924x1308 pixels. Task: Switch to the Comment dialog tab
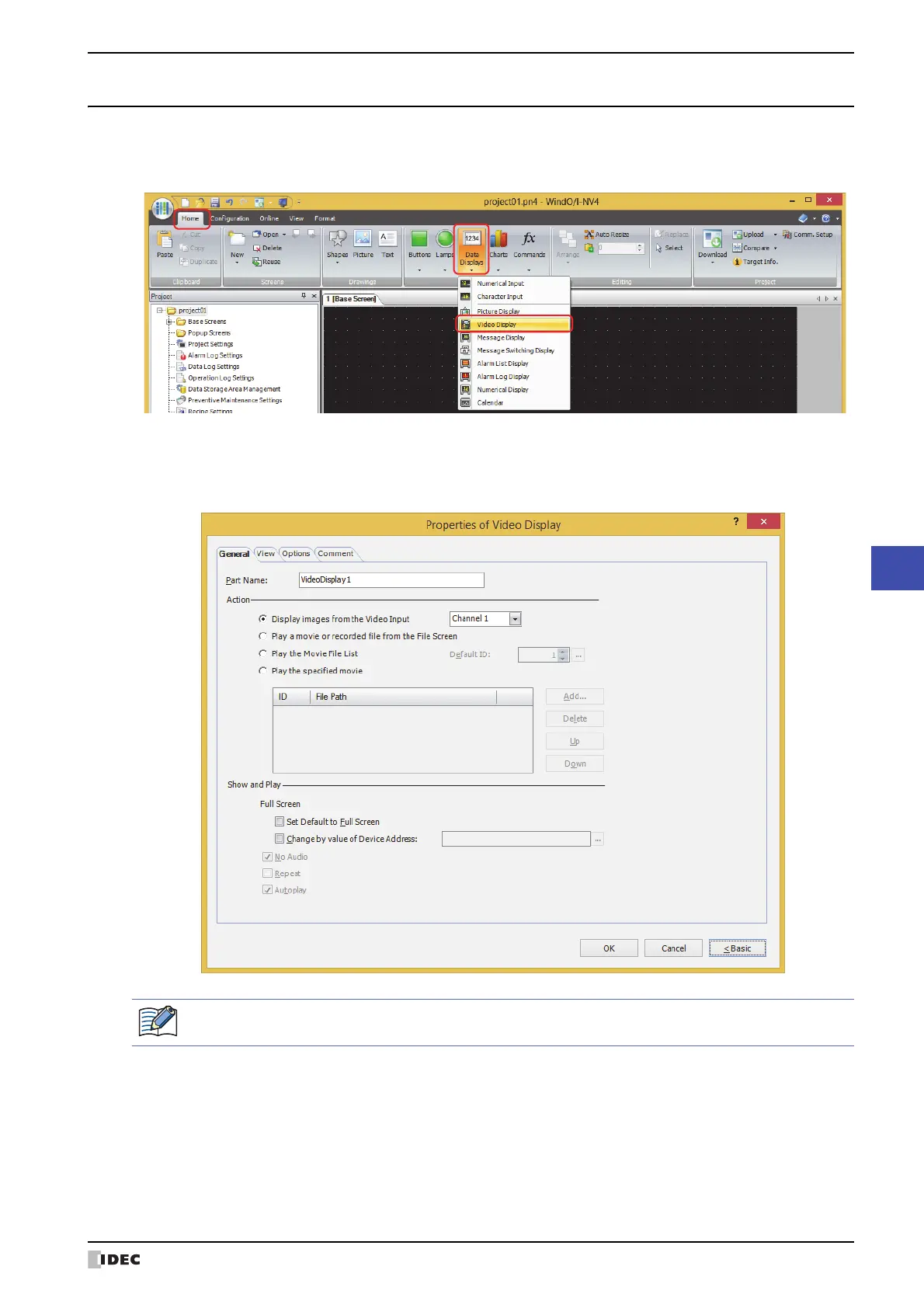click(335, 553)
